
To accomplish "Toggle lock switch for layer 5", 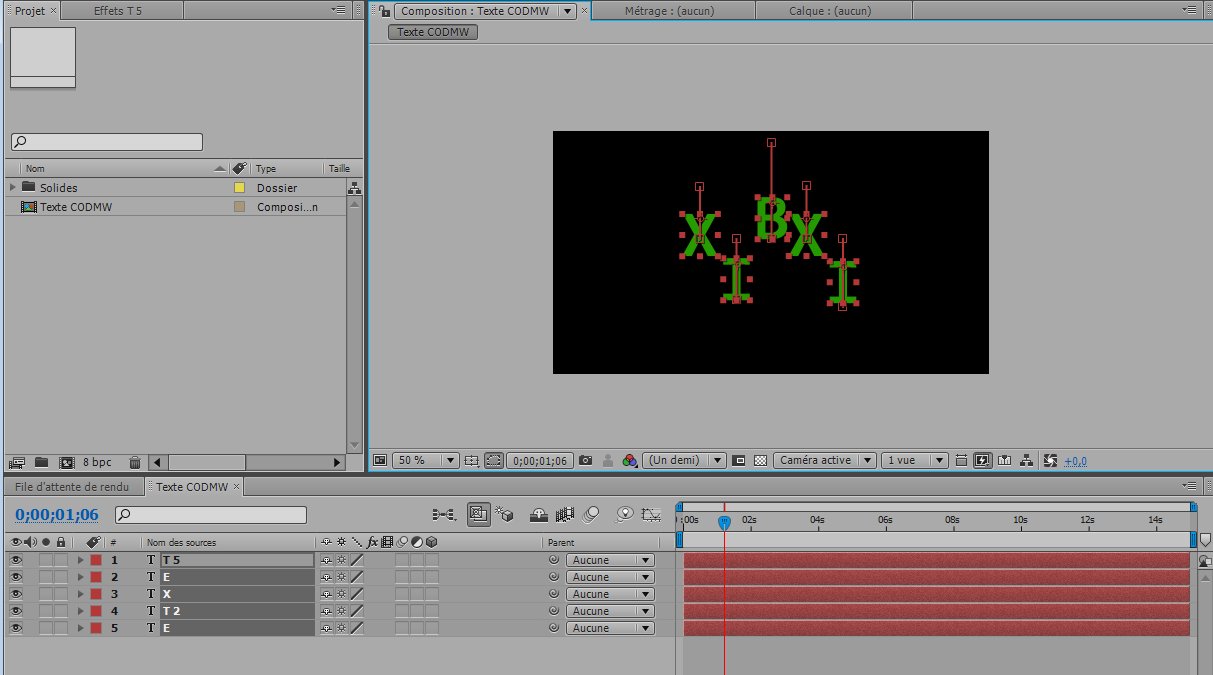I will [x=61, y=628].
